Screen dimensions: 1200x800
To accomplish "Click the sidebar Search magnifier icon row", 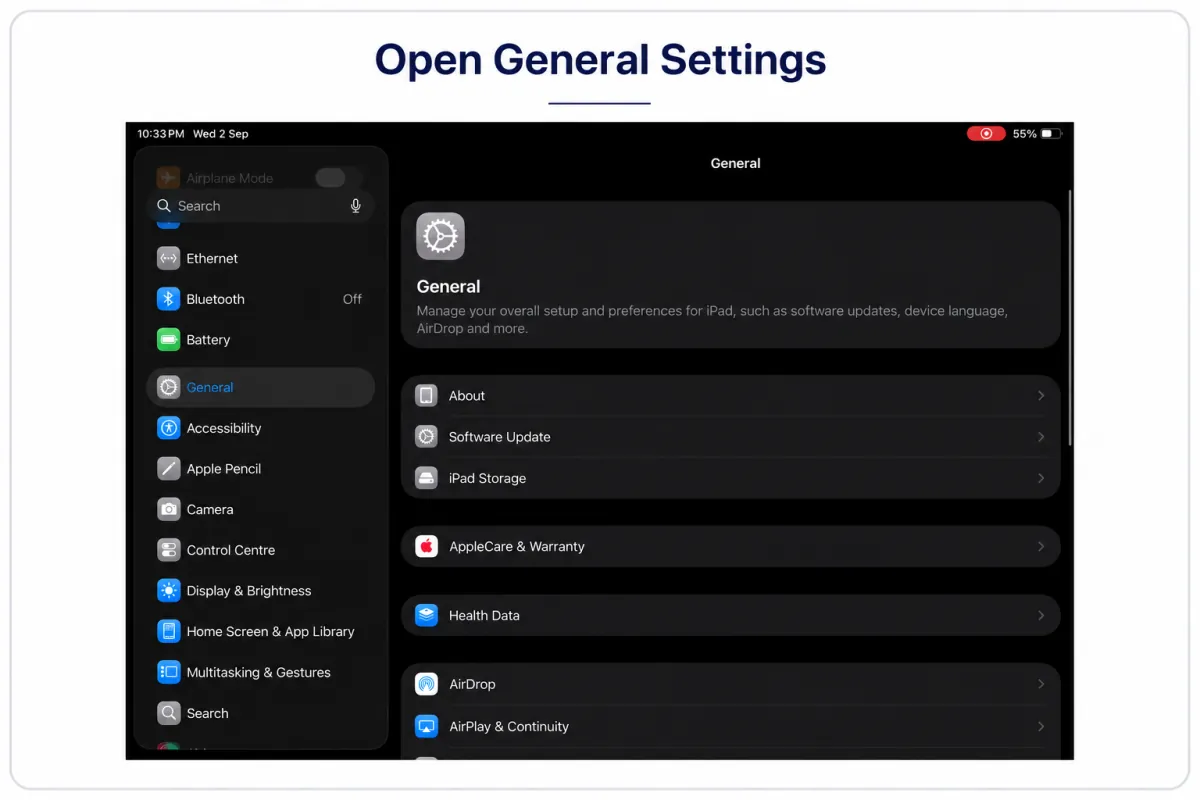I will click(168, 713).
